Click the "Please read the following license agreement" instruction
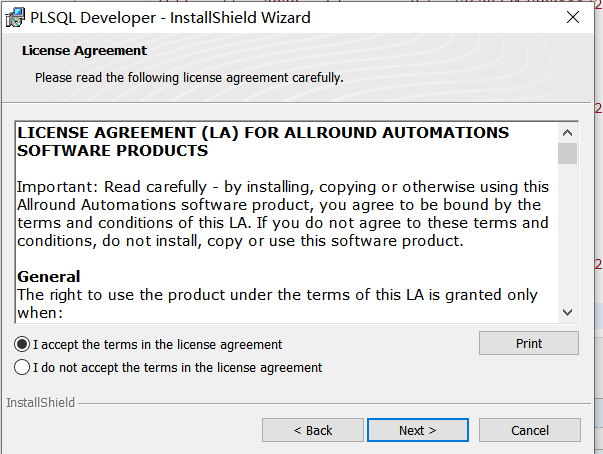This screenshot has height=454, width=603. (x=189, y=77)
